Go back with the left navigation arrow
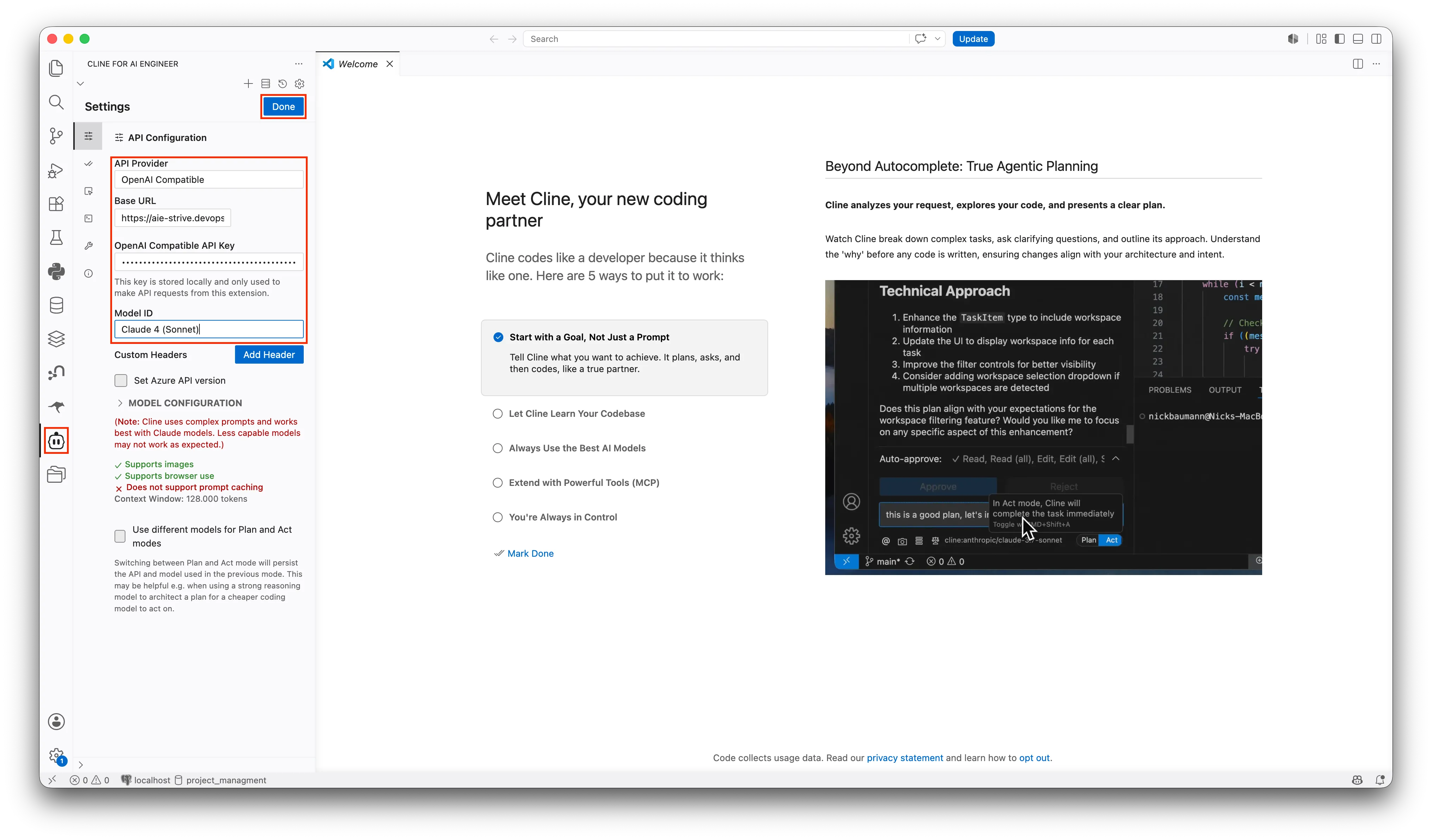1432x840 pixels. click(x=493, y=39)
